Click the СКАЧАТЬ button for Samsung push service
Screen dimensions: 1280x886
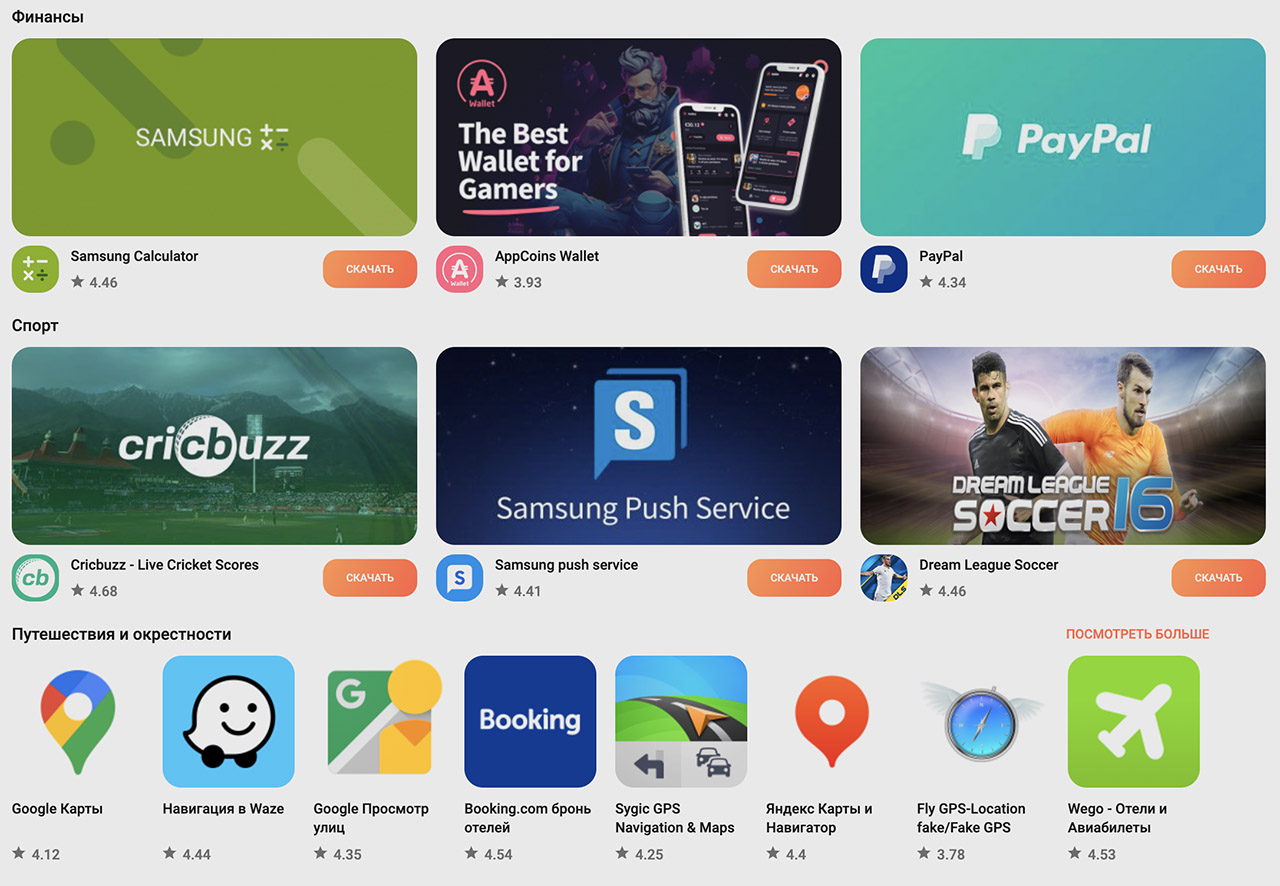(794, 578)
